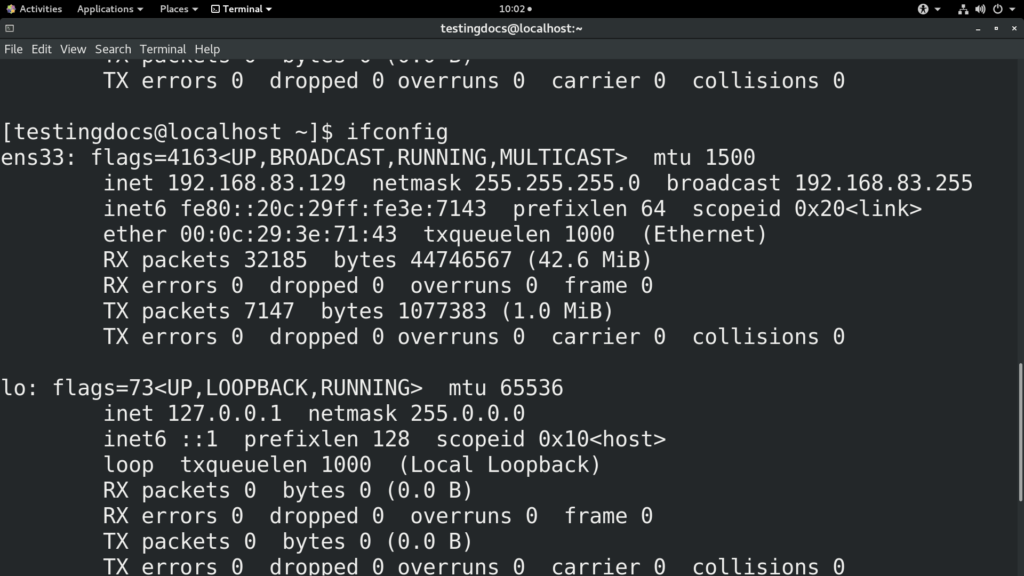Open the Search menu
Screen dimensions: 1024x576
click(112, 48)
